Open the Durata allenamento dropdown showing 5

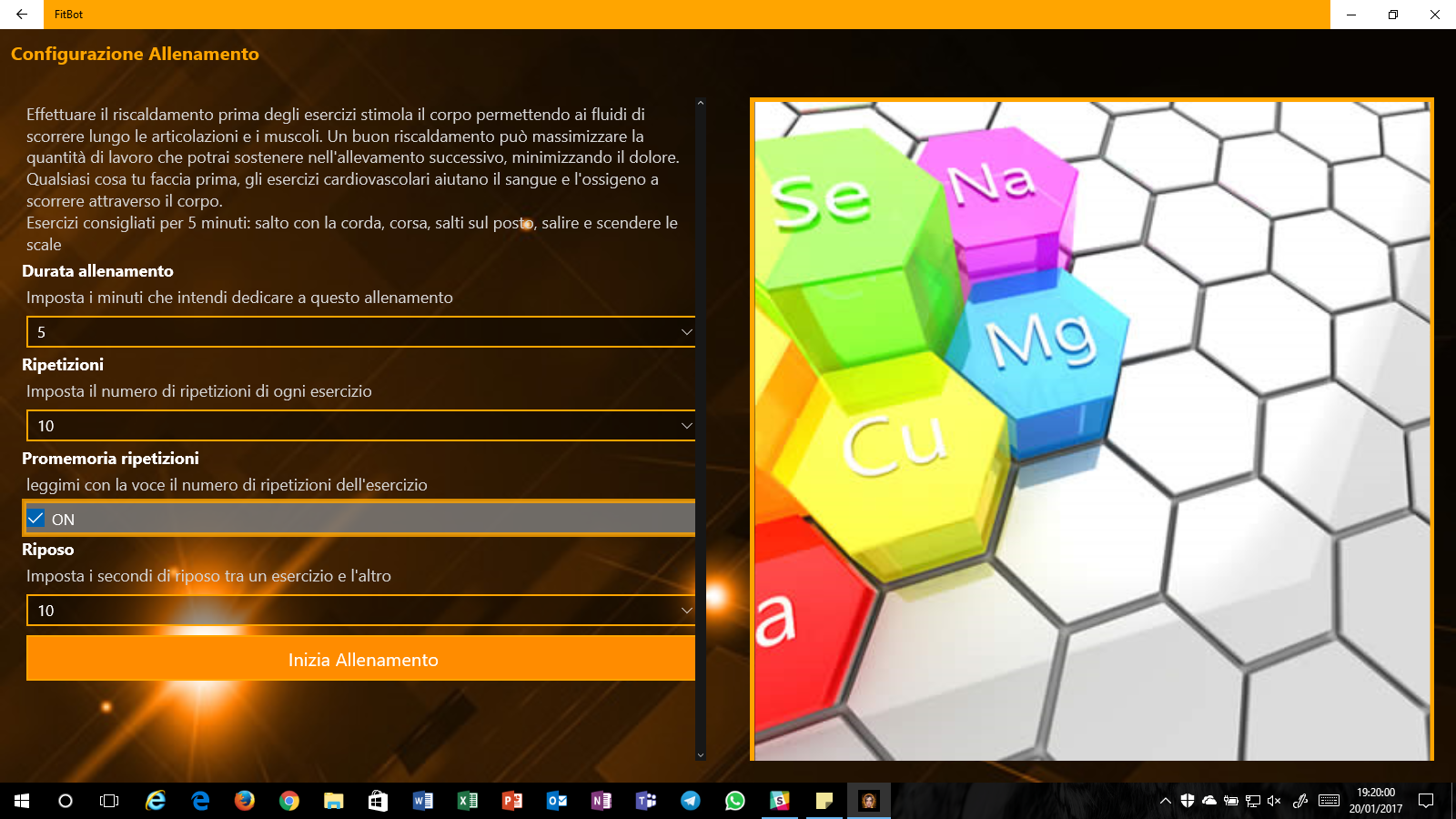(361, 332)
